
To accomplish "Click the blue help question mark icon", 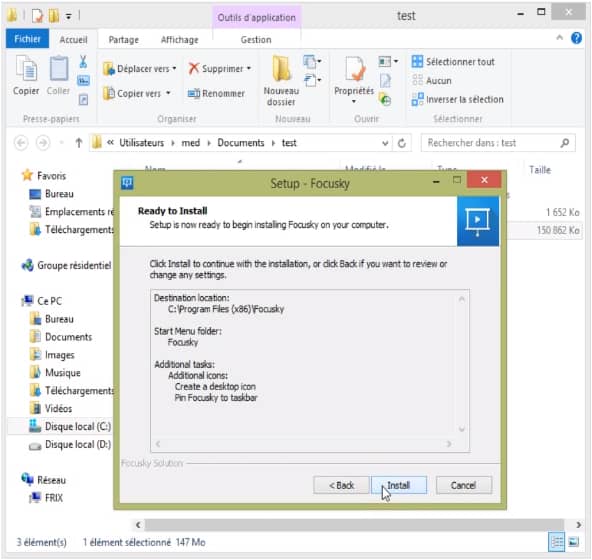I will coord(576,38).
